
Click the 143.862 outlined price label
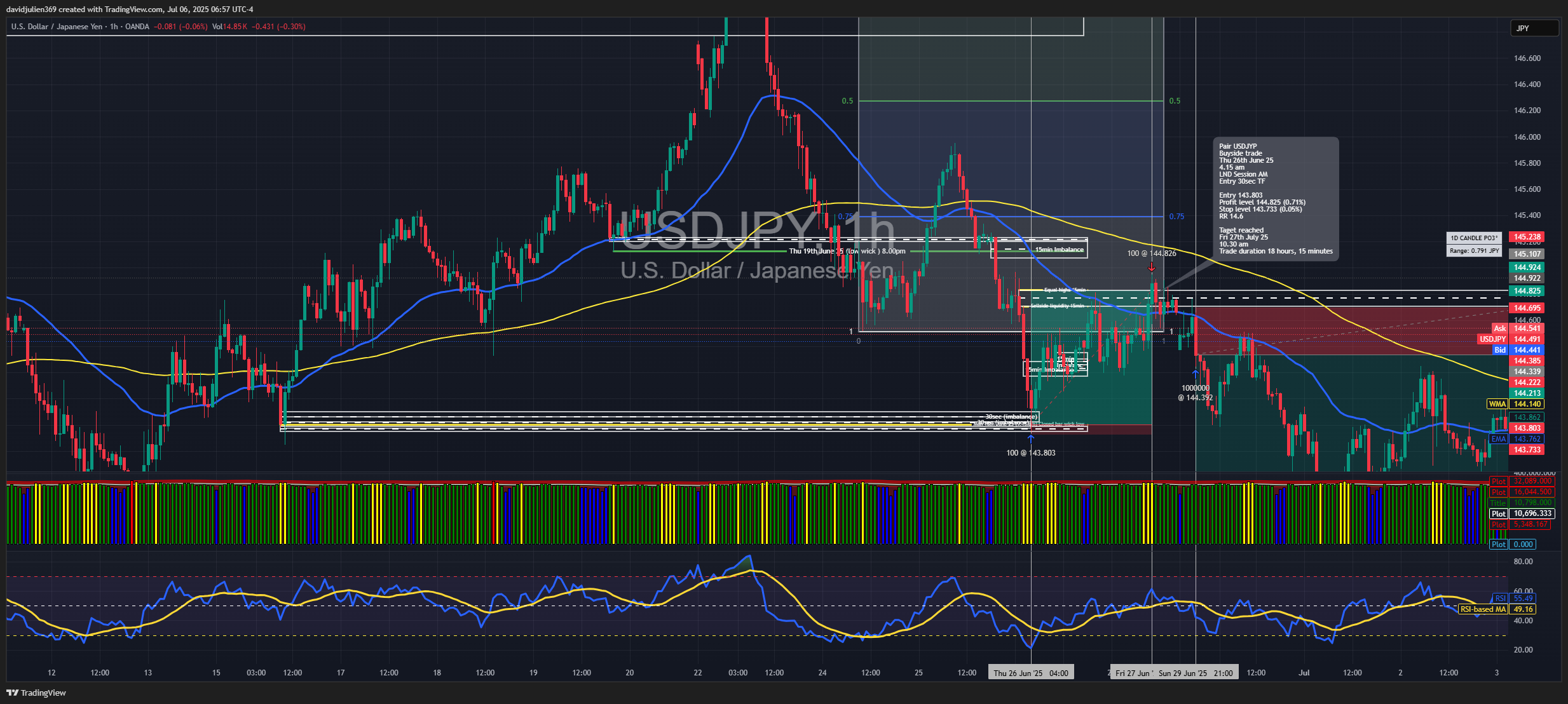point(1527,417)
